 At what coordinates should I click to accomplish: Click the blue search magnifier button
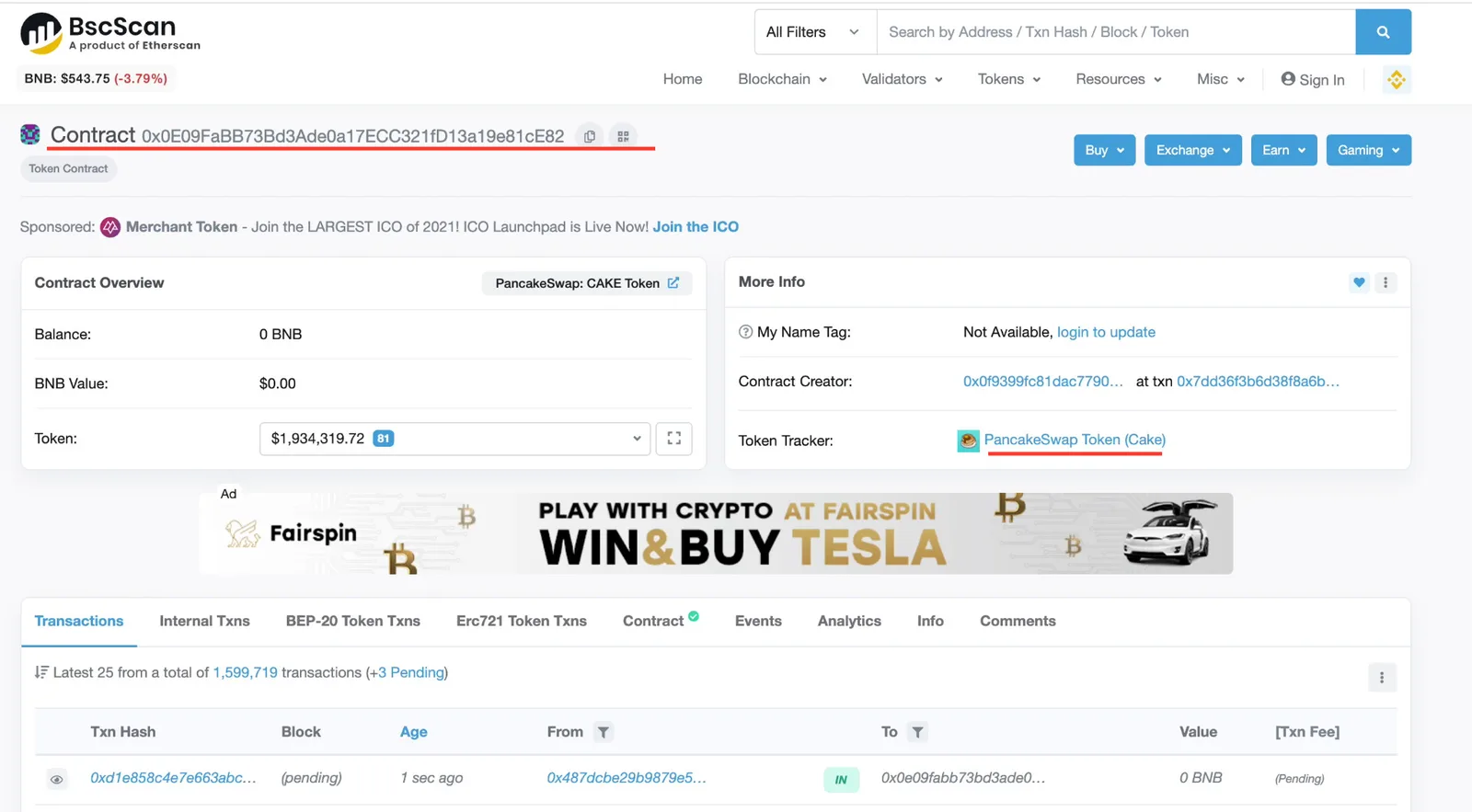coord(1383,32)
